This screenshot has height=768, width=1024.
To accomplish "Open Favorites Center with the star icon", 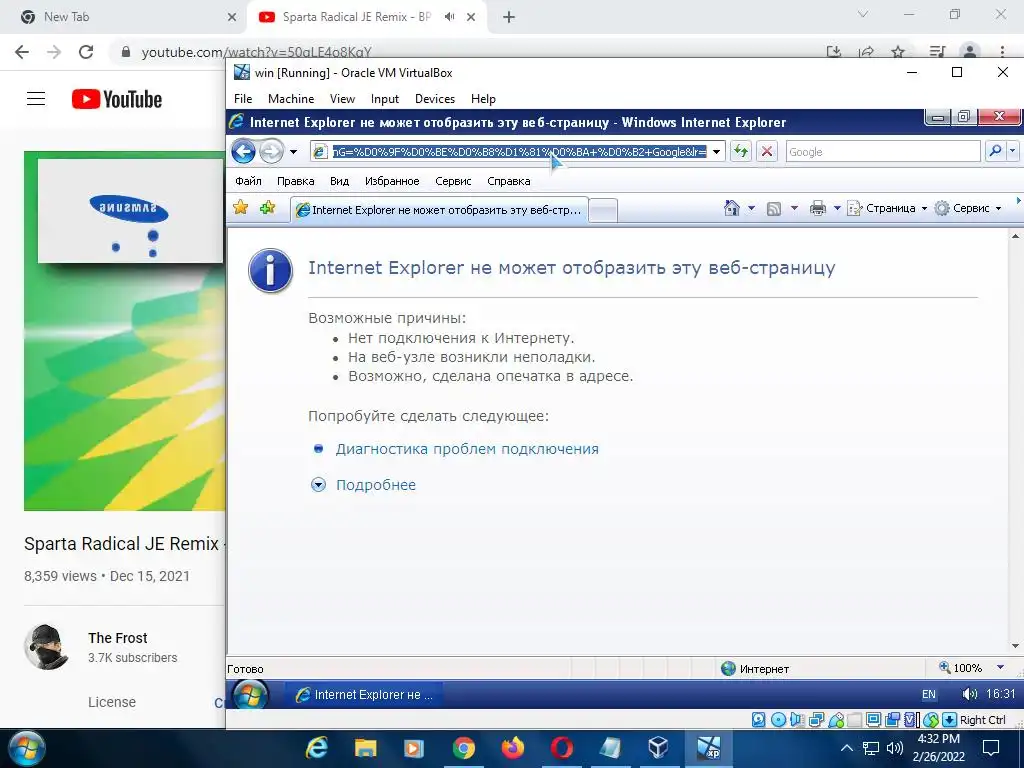I will 240,208.
